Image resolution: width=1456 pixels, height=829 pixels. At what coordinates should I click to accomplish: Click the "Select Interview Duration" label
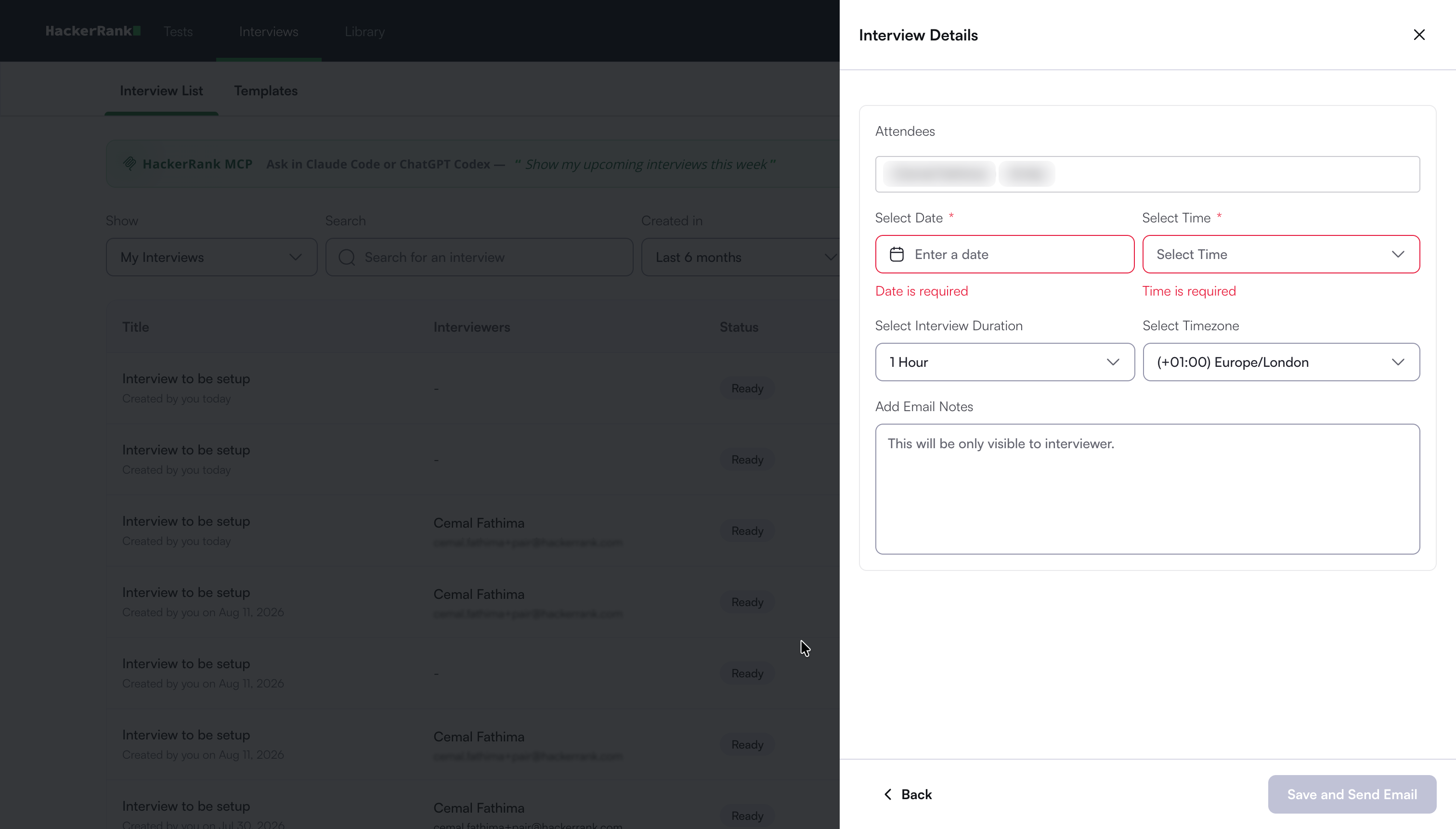click(949, 325)
